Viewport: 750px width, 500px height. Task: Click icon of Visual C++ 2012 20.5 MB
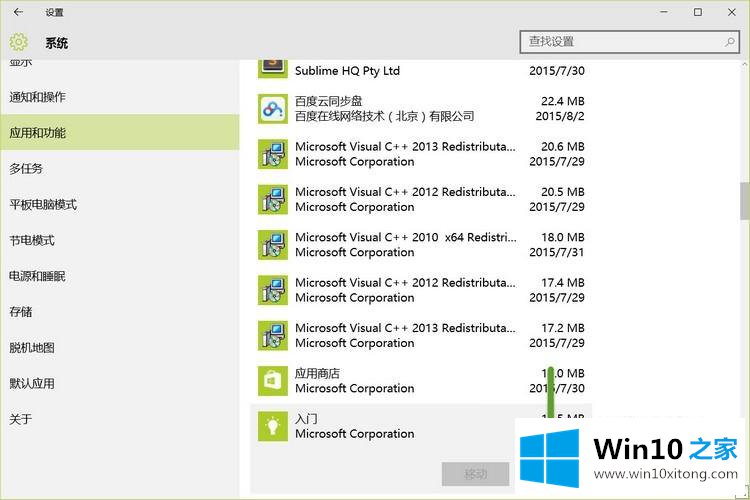coord(273,200)
